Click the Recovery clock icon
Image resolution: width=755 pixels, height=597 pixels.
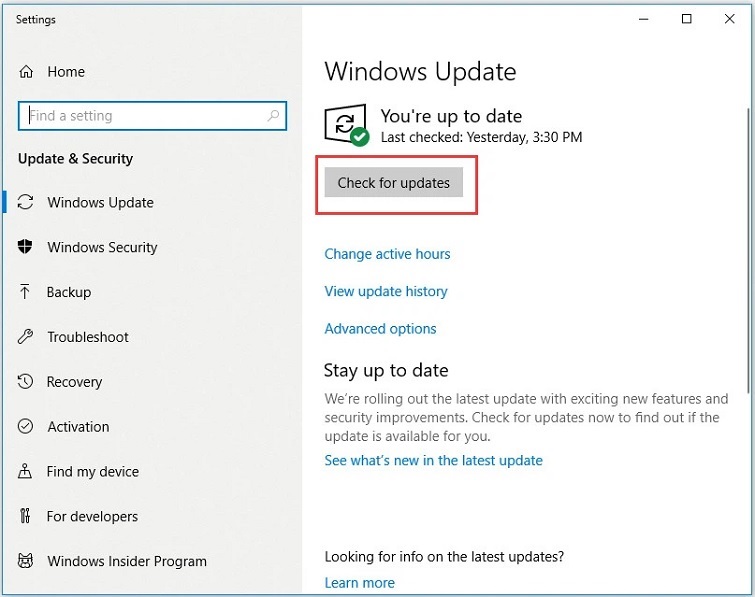pos(26,382)
